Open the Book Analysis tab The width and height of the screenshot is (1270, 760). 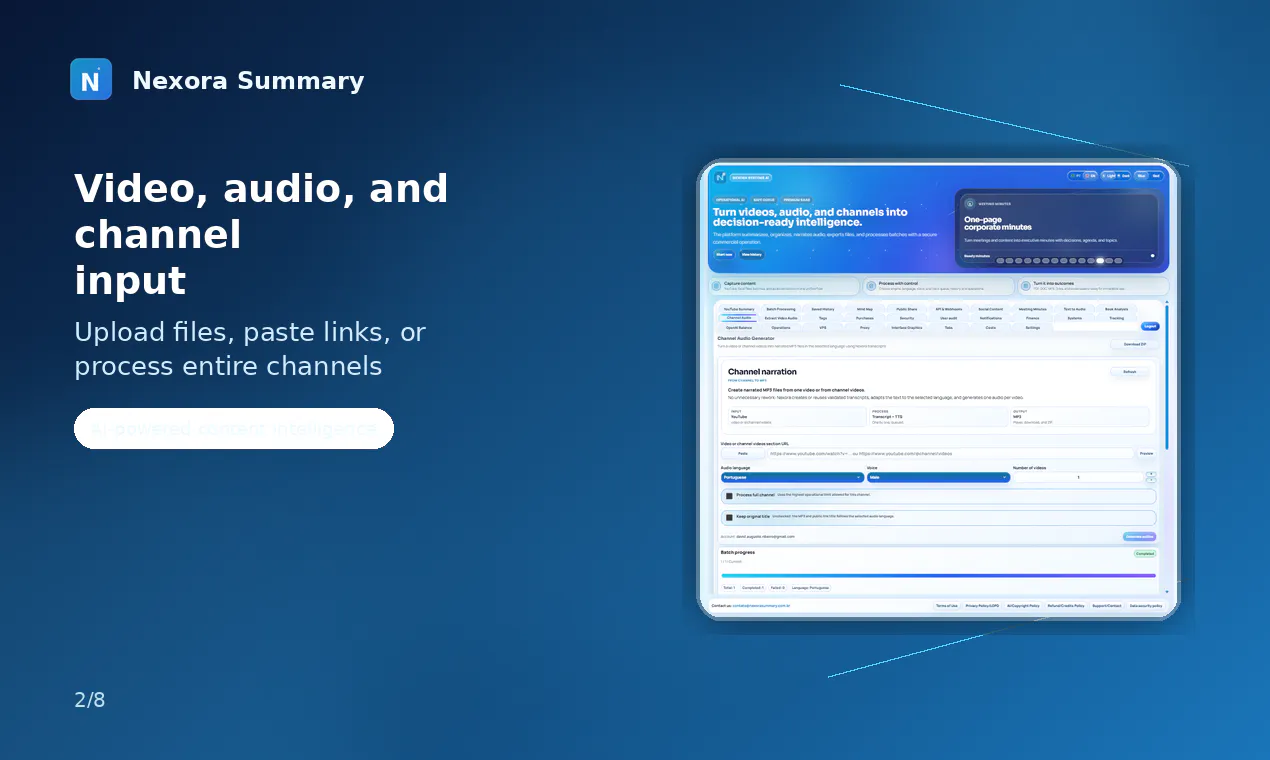tap(1116, 309)
